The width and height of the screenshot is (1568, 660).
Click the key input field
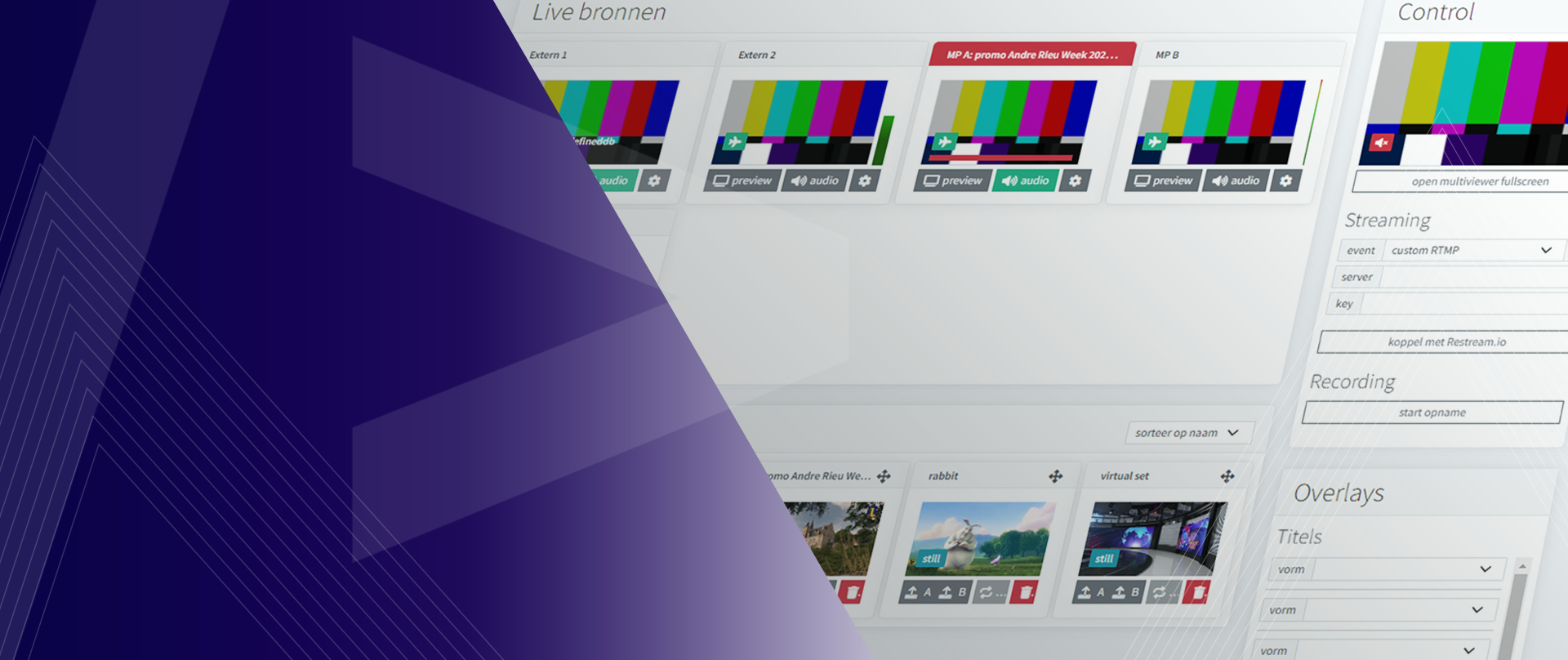pos(1465,303)
